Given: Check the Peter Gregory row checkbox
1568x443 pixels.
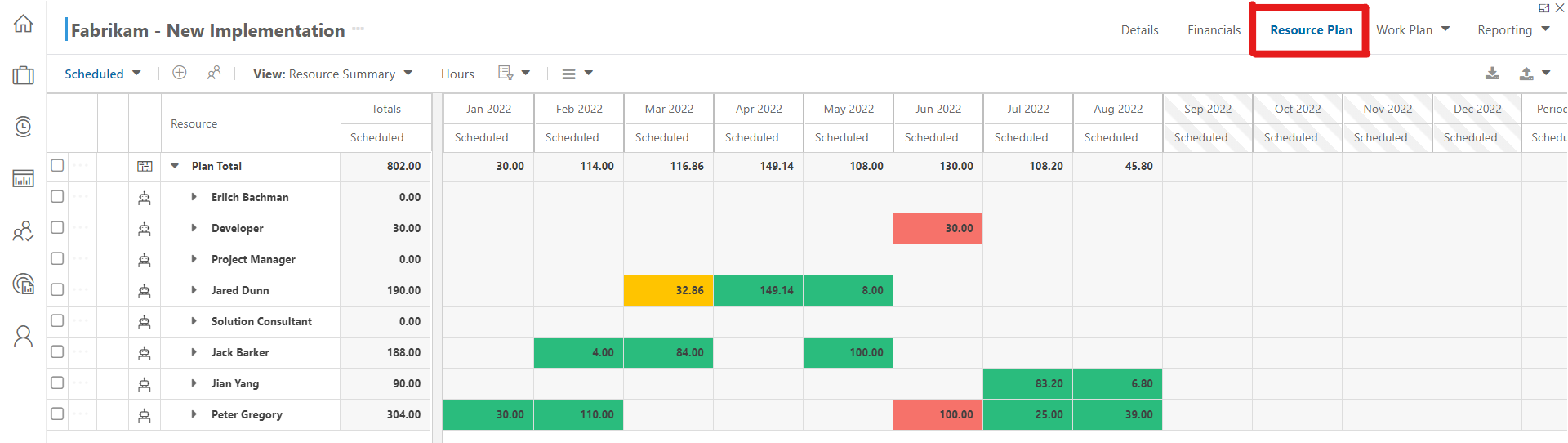Looking at the screenshot, I should 57,414.
